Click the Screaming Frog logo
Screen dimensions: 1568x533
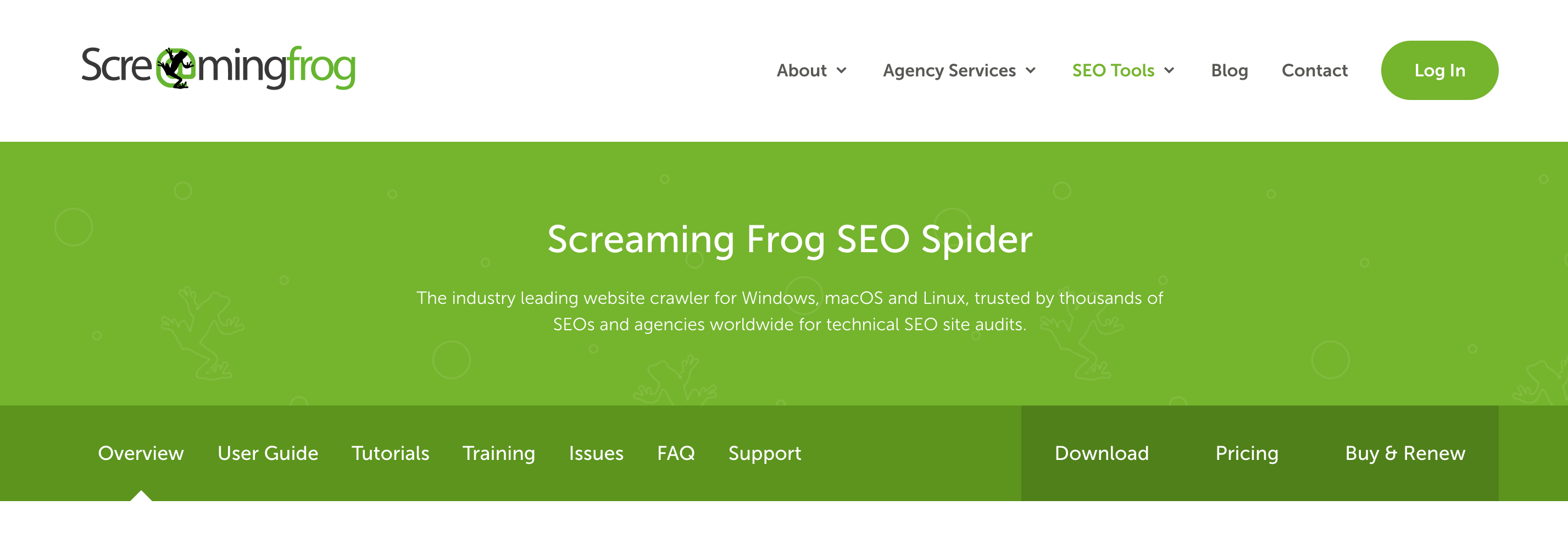pyautogui.click(x=219, y=68)
